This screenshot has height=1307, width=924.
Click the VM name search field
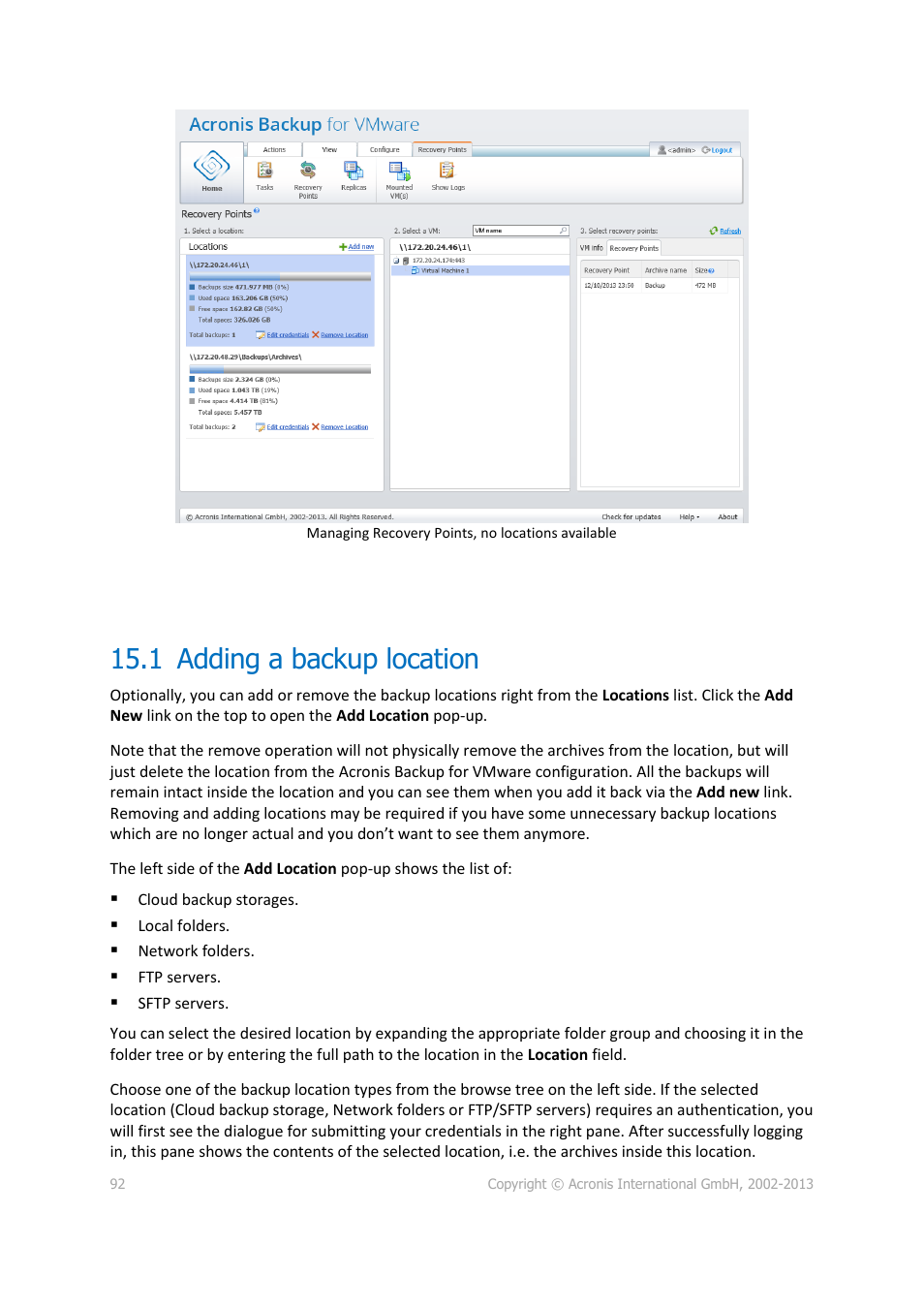pos(520,231)
